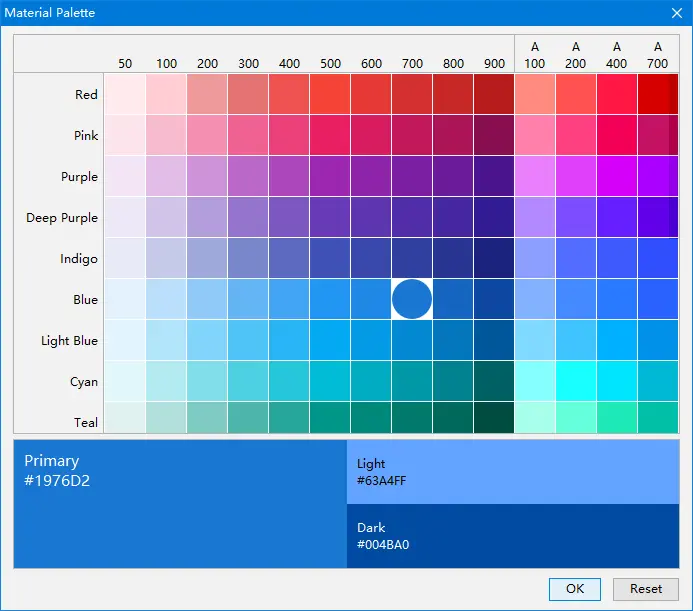The image size is (693, 611).
Task: Choose the Blue A100 accent swatch
Action: tap(535, 299)
